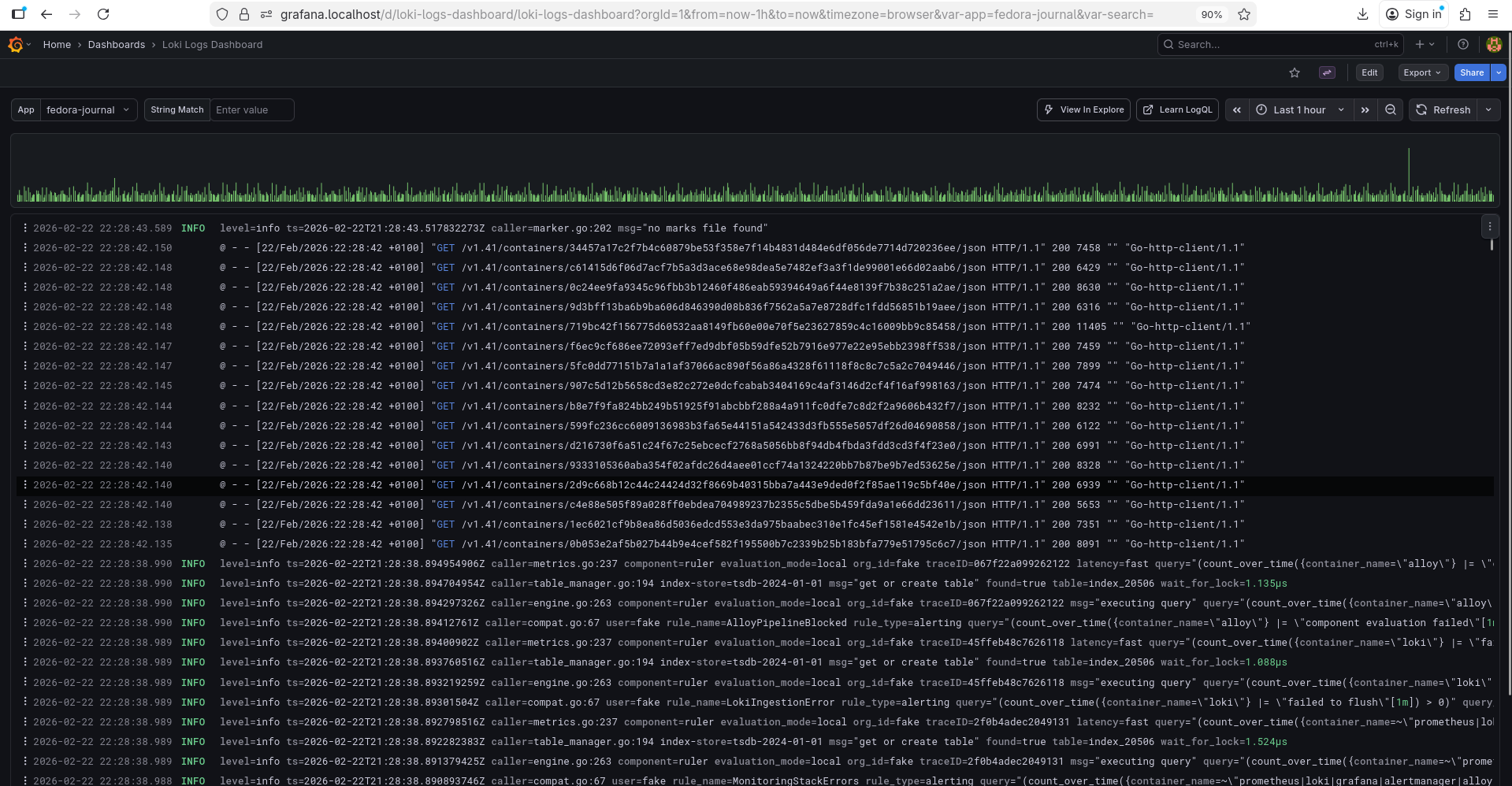The height and width of the screenshot is (786, 1512).
Task: Click the shield tracking protection icon
Action: pyautogui.click(x=222, y=14)
